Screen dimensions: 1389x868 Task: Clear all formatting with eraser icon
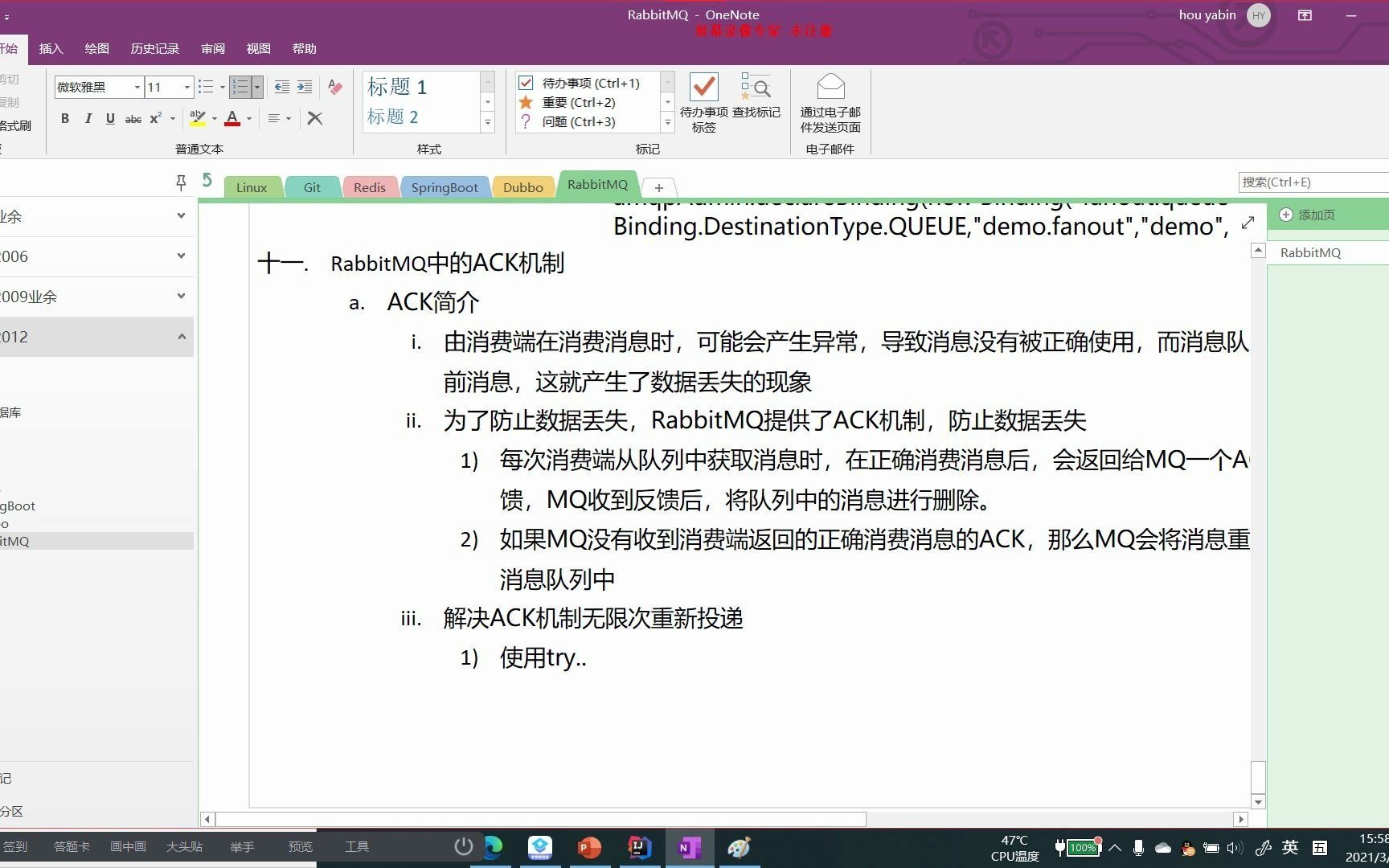335,87
